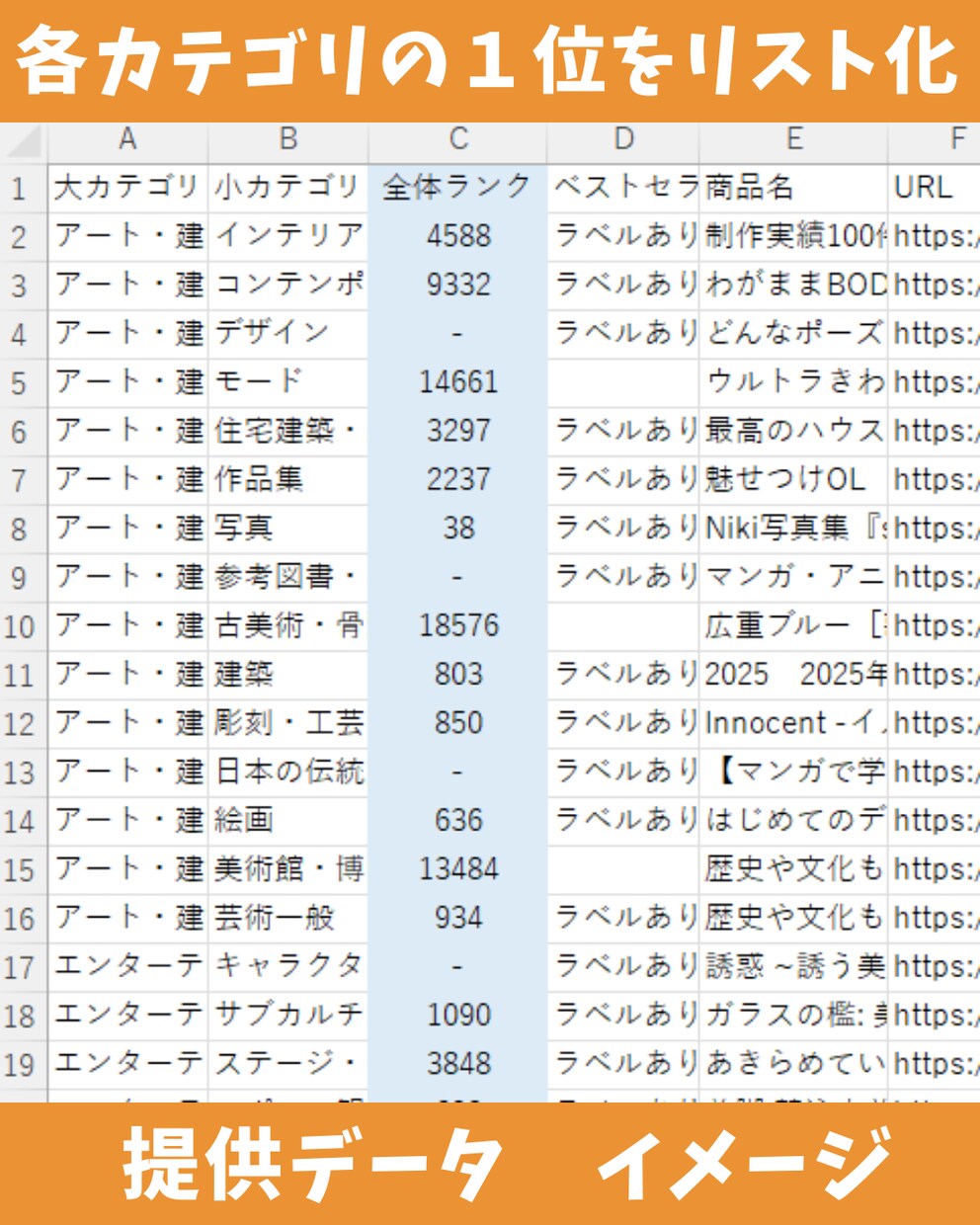Click the 商品名 header cell
The width and height of the screenshot is (980, 1225).
tap(794, 188)
